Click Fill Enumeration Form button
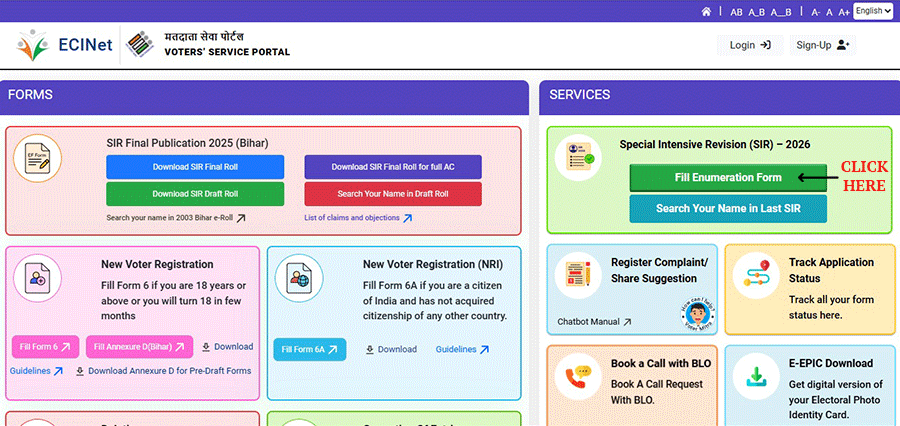 tap(727, 177)
